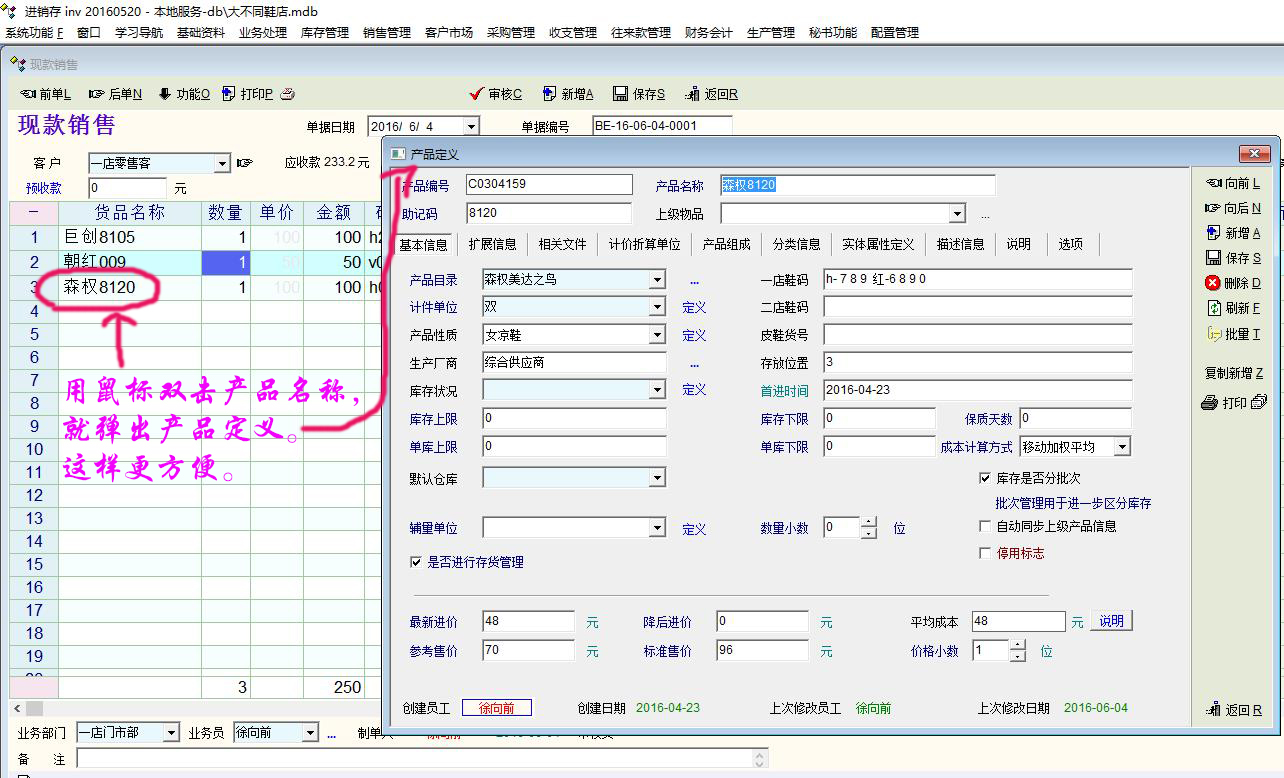Click the 审核 (audit) checkmark icon
The height and width of the screenshot is (778, 1284).
[477, 94]
